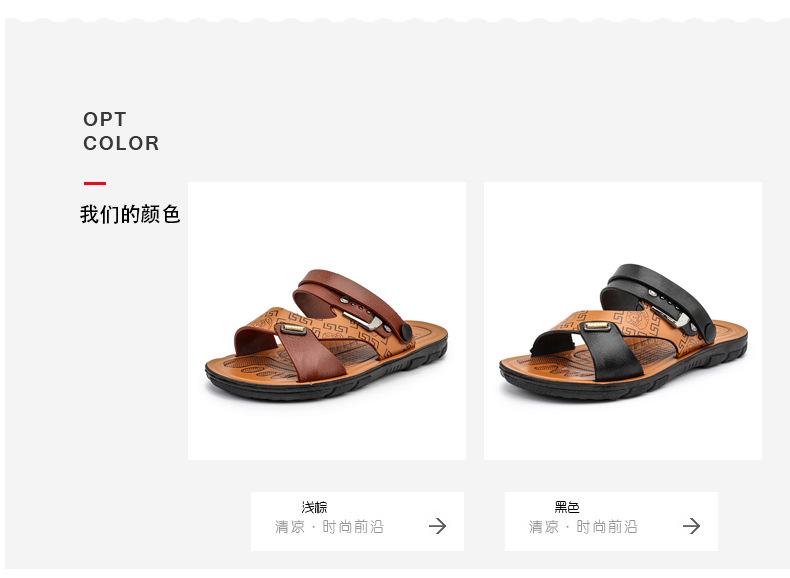Image resolution: width=790 pixels, height=578 pixels.
Task: Click the 黑色 color option card
Action: point(611,521)
